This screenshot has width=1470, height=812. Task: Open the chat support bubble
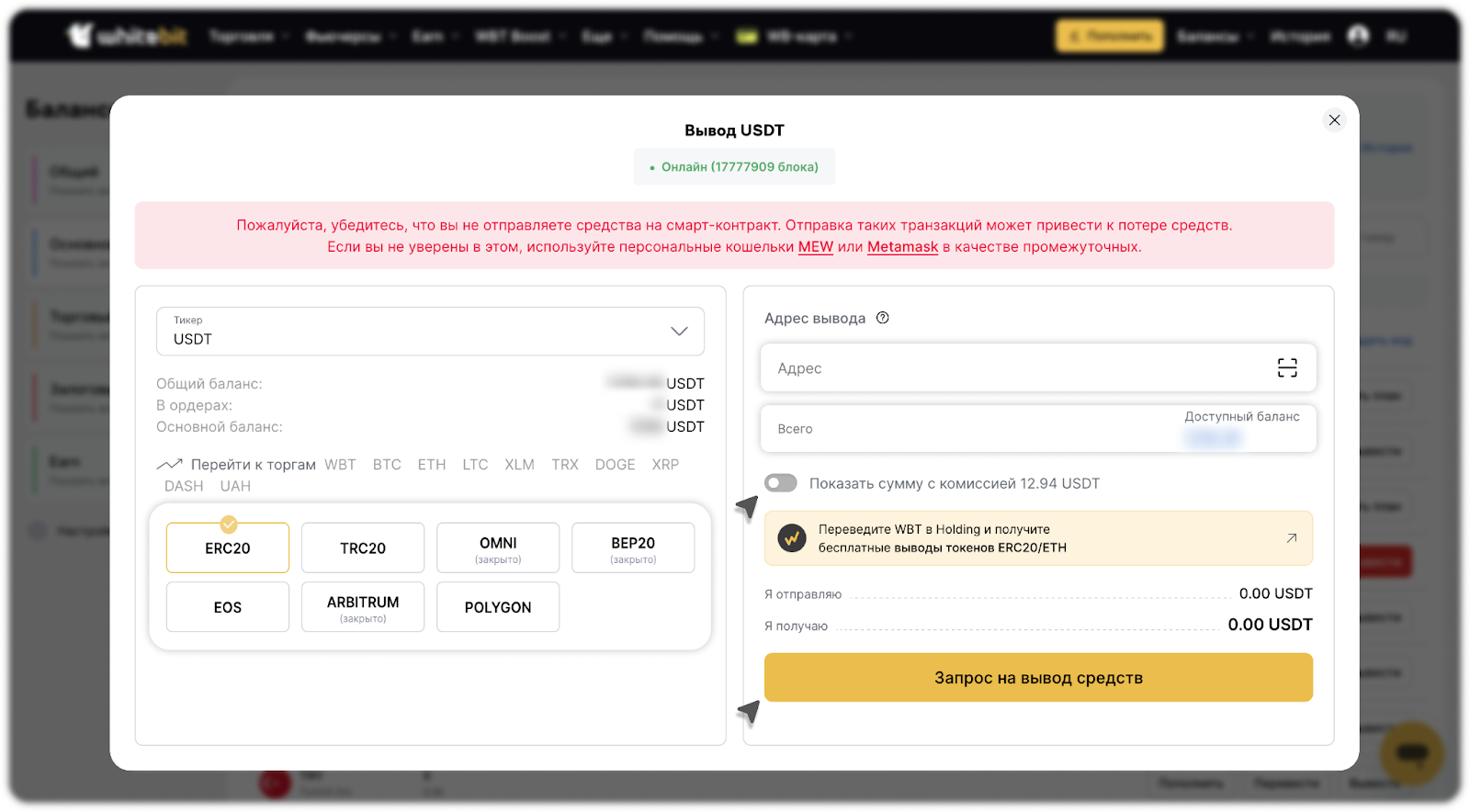(1411, 753)
